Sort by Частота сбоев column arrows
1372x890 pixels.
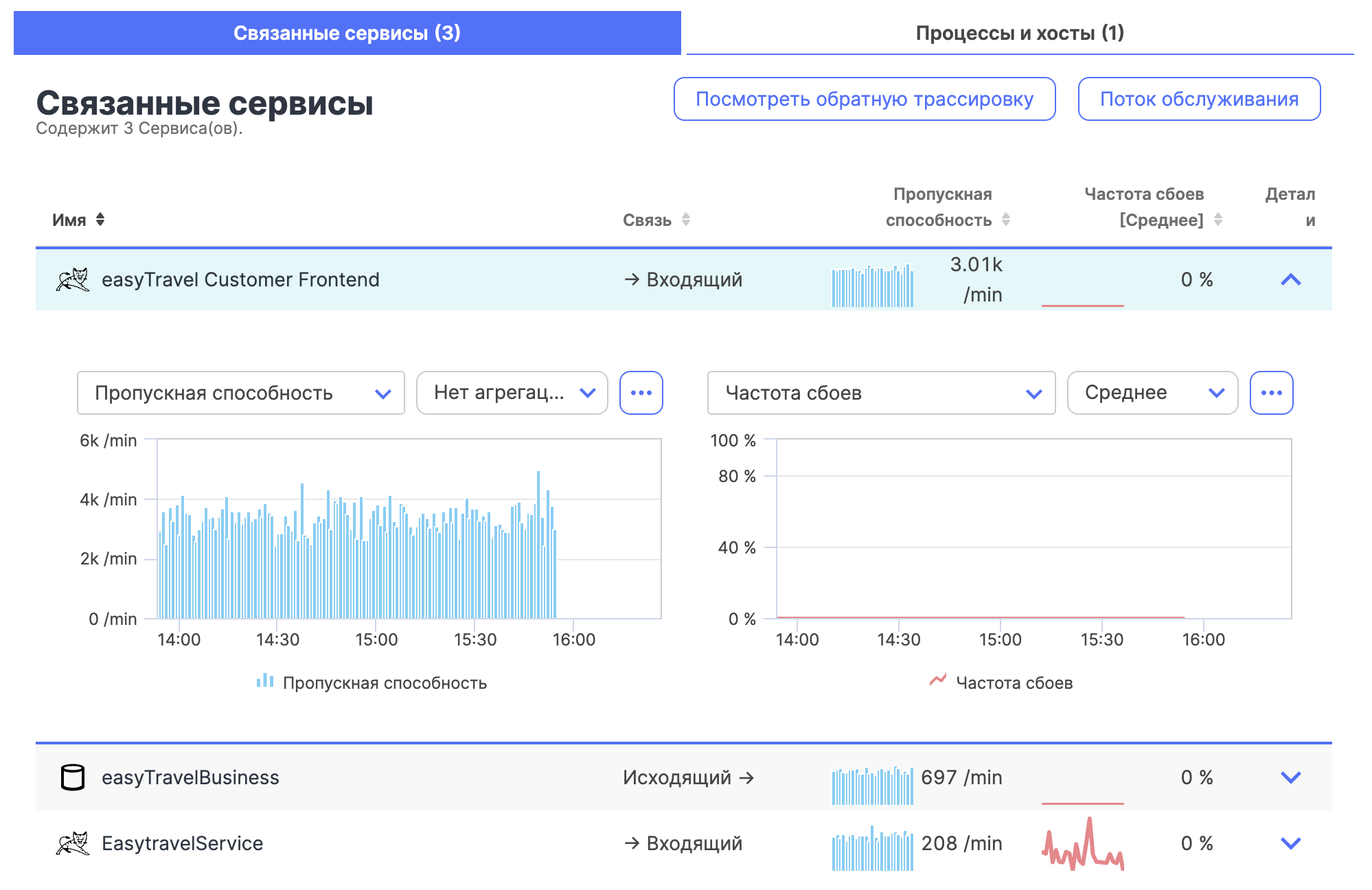[x=1218, y=220]
